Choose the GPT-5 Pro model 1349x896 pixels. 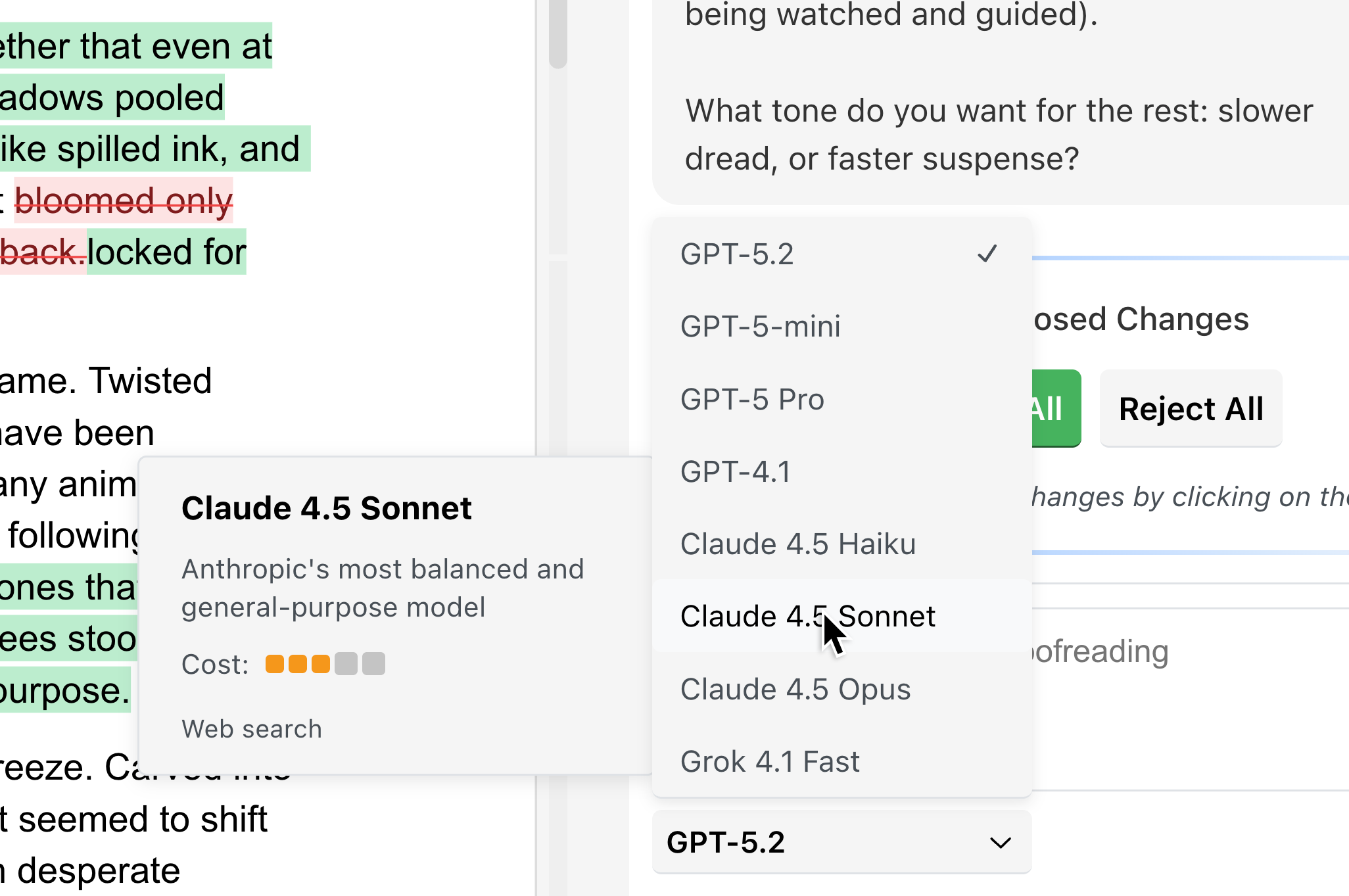click(752, 399)
